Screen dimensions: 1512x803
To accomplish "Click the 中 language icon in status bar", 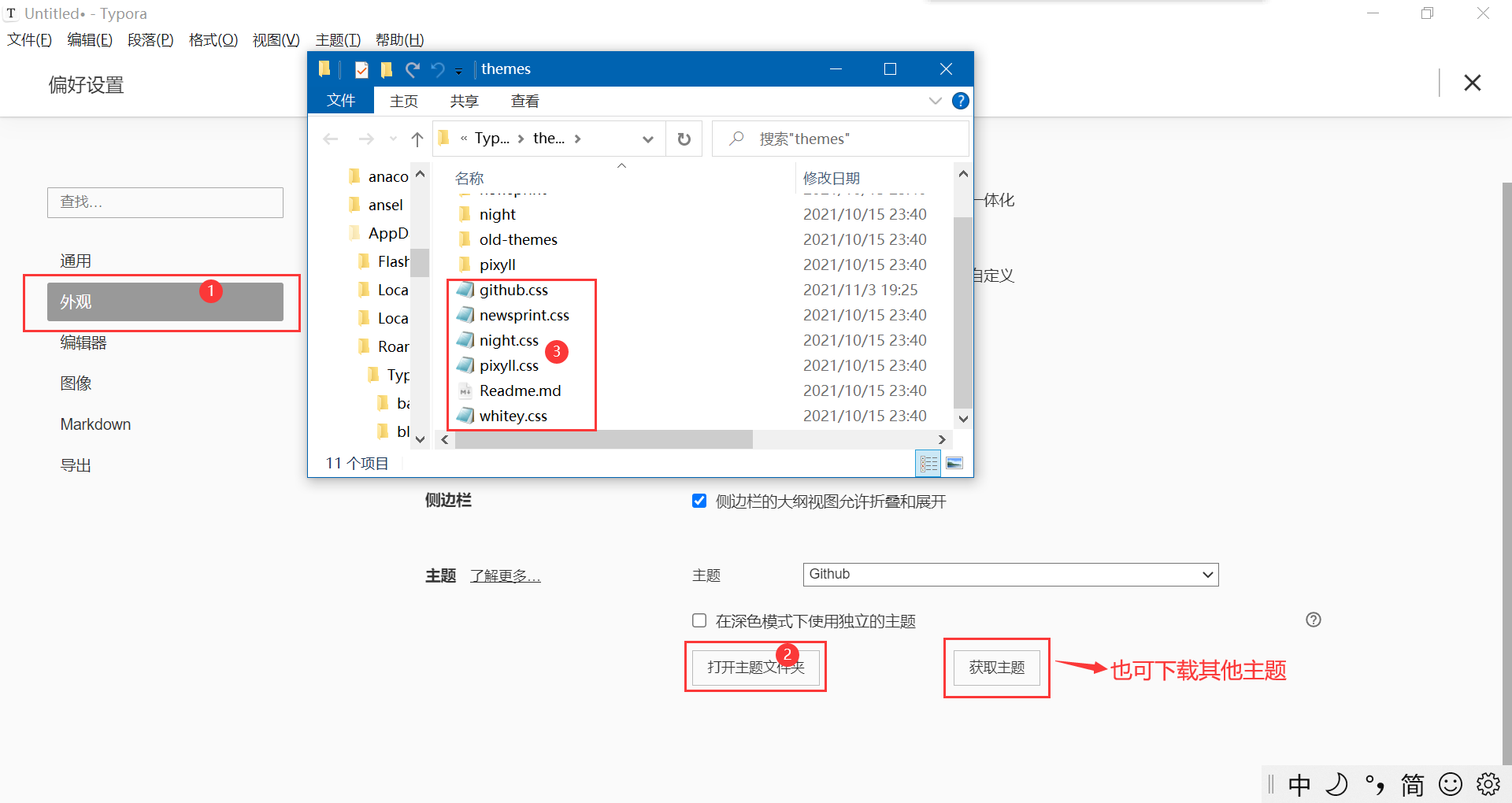I will [x=1299, y=784].
